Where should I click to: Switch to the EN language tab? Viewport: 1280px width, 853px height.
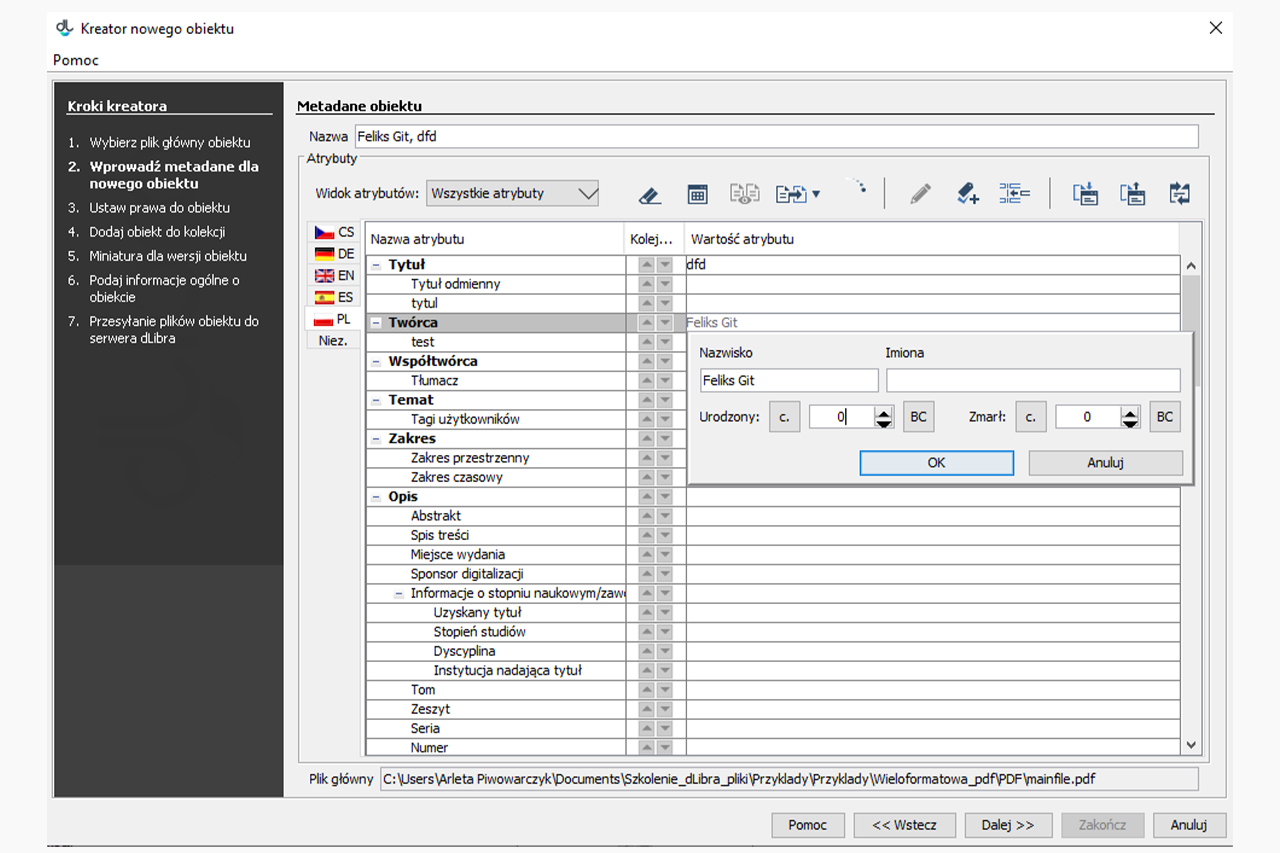point(334,276)
